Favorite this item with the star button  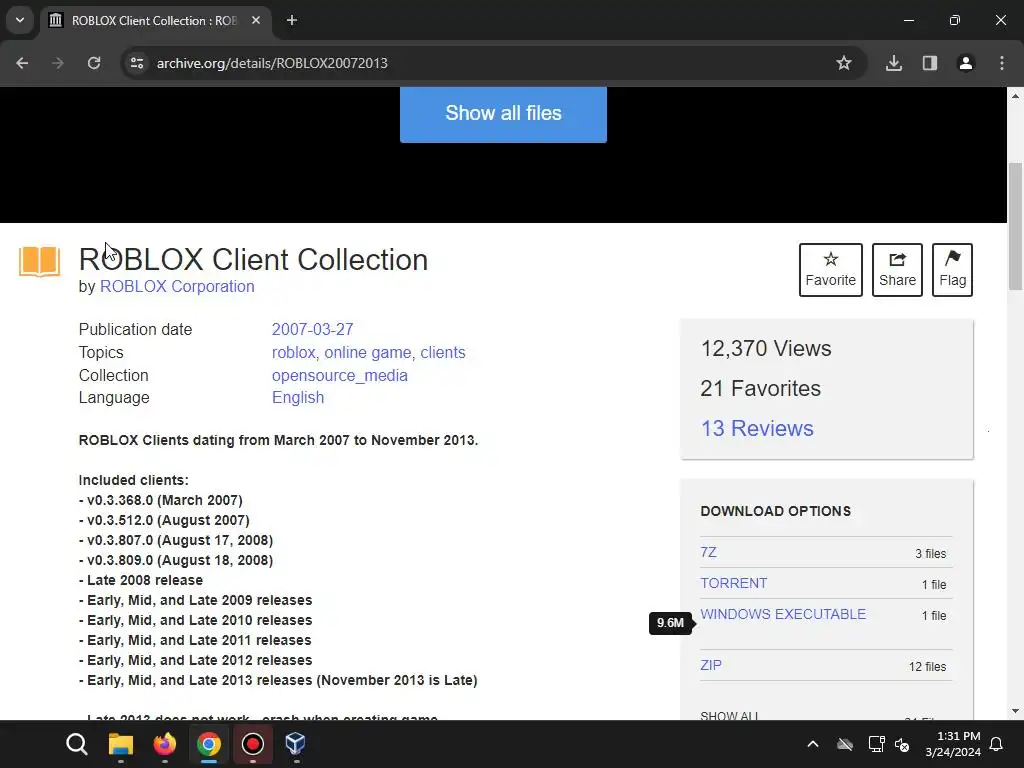click(831, 270)
